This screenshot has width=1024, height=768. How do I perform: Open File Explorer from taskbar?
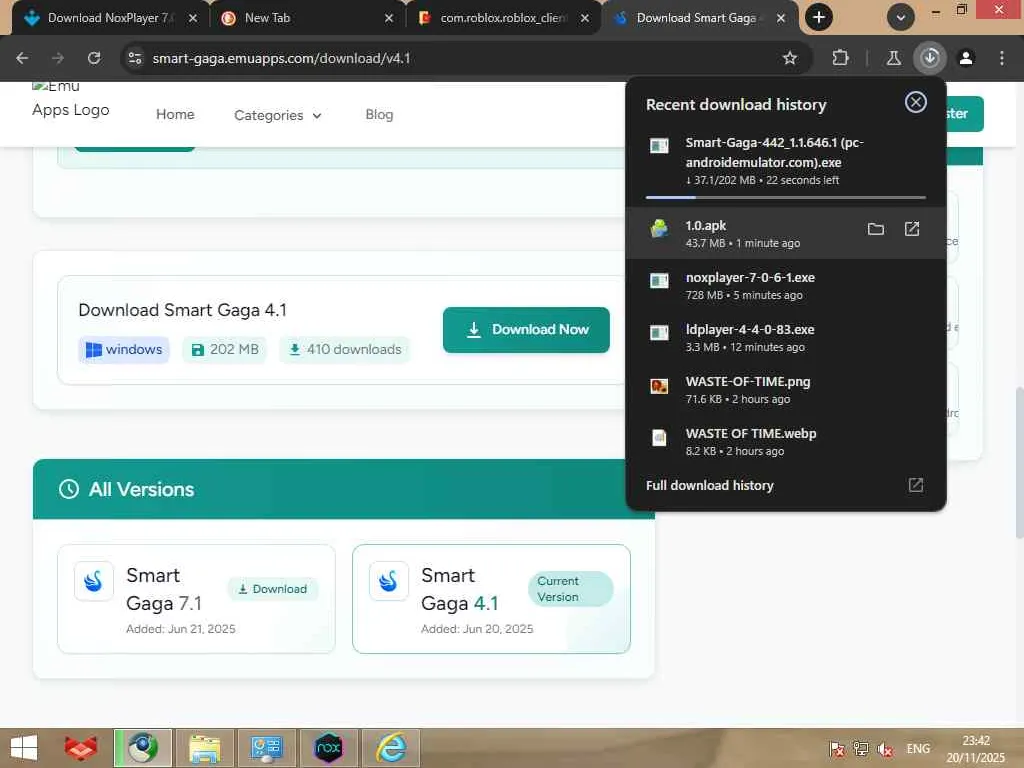204,748
